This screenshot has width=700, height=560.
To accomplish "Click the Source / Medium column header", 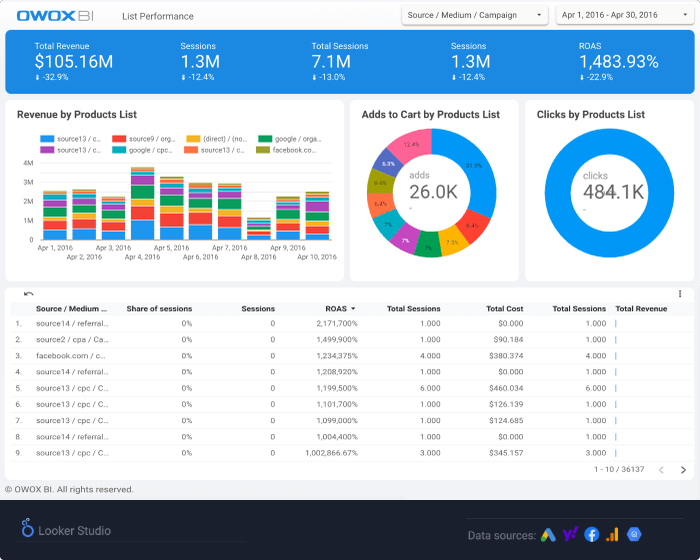I will [71, 309].
